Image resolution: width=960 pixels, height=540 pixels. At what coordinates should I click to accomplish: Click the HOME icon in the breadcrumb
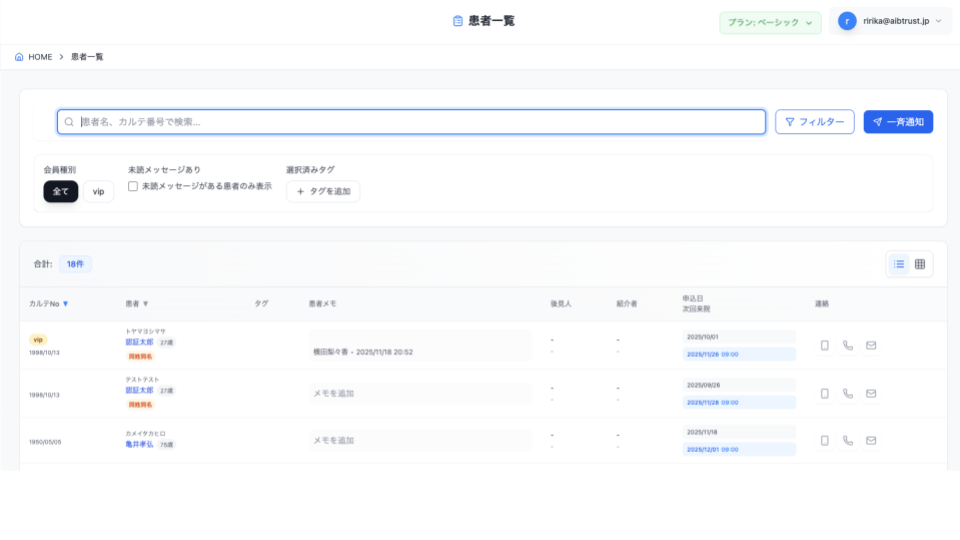coord(20,57)
